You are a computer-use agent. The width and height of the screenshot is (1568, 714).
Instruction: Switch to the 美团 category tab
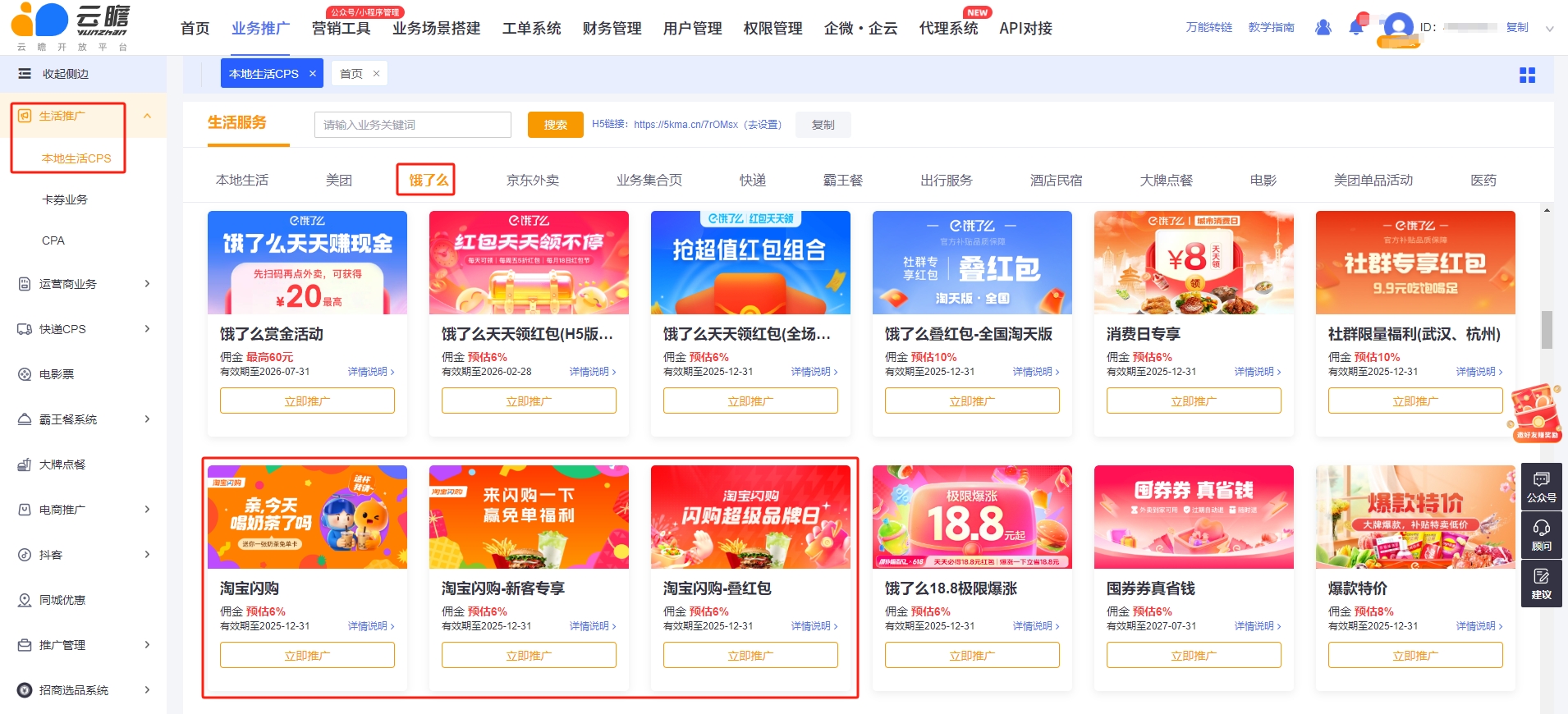click(x=339, y=180)
